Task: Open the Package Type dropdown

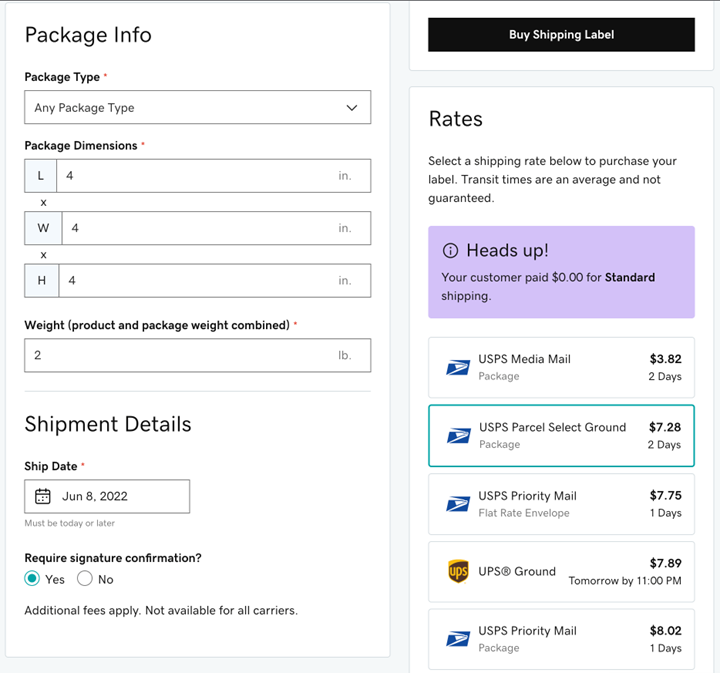Action: click(197, 108)
